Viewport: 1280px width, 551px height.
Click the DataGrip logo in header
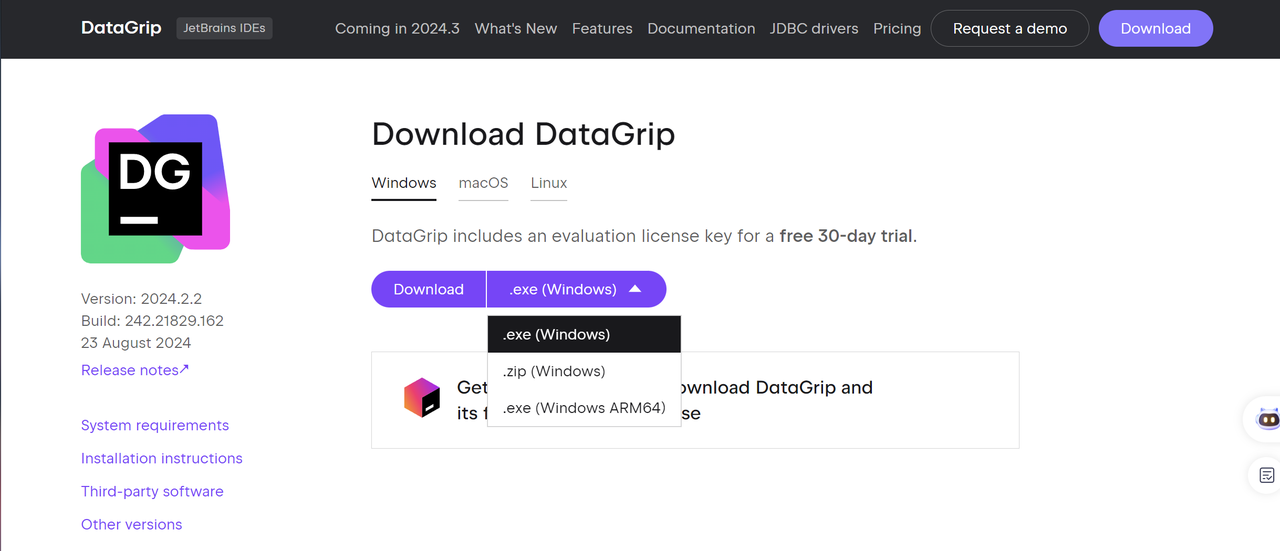[x=121, y=28]
